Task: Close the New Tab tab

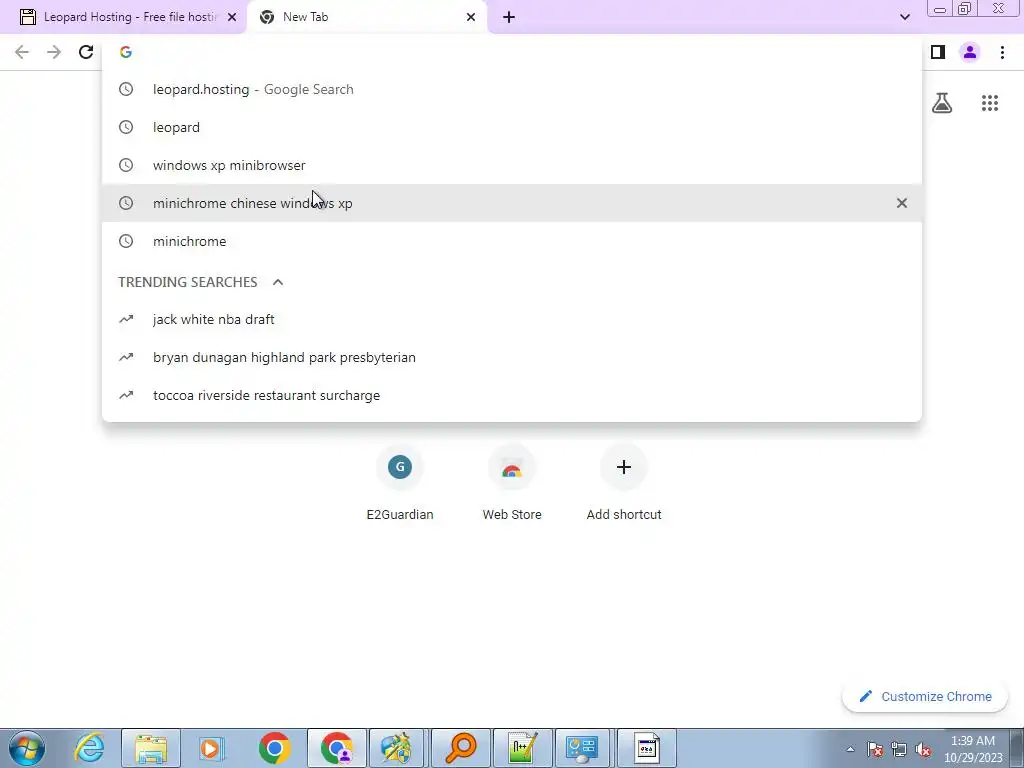Action: pos(471,17)
